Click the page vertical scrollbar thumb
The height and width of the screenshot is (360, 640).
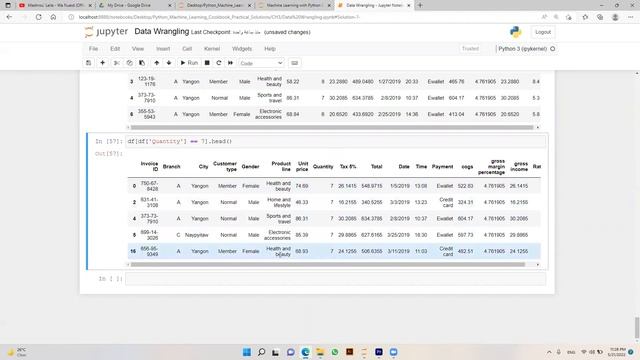coord(637,328)
